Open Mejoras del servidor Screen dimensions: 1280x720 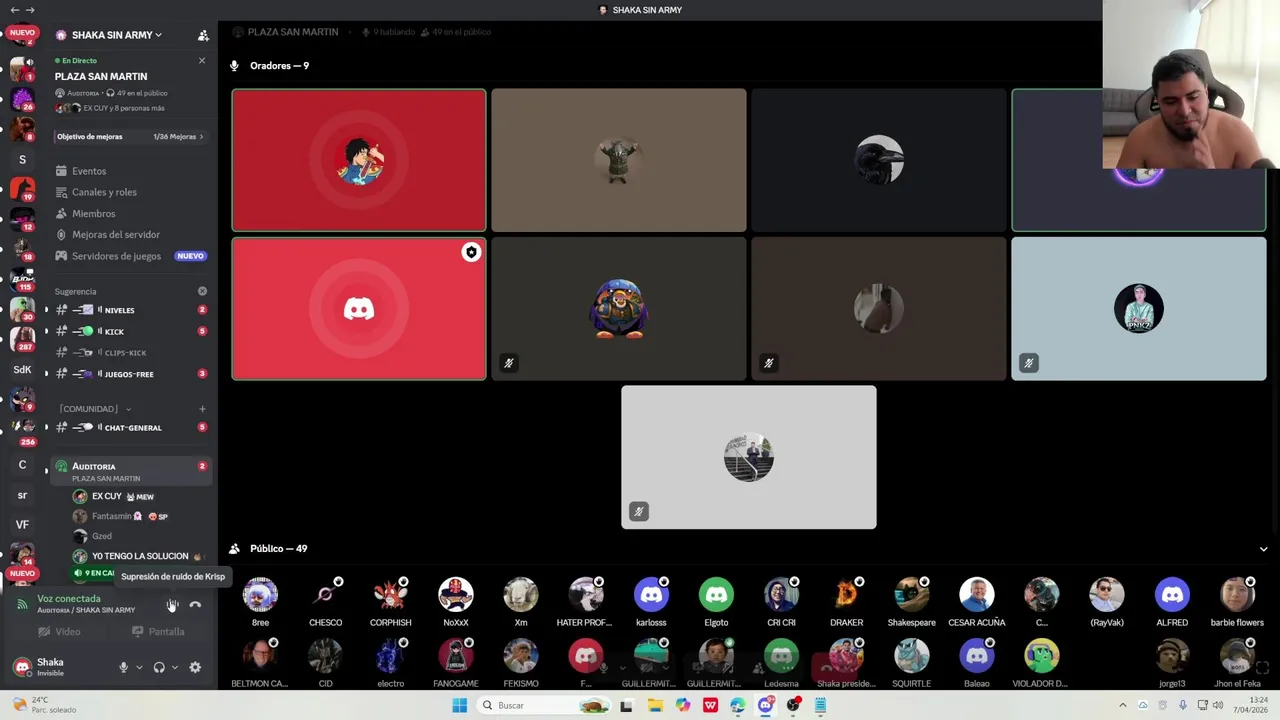(x=115, y=234)
